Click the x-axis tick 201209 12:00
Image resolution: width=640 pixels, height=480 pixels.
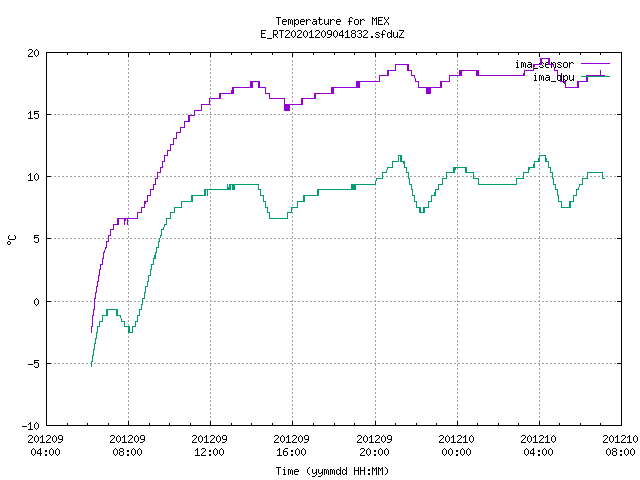(209, 446)
